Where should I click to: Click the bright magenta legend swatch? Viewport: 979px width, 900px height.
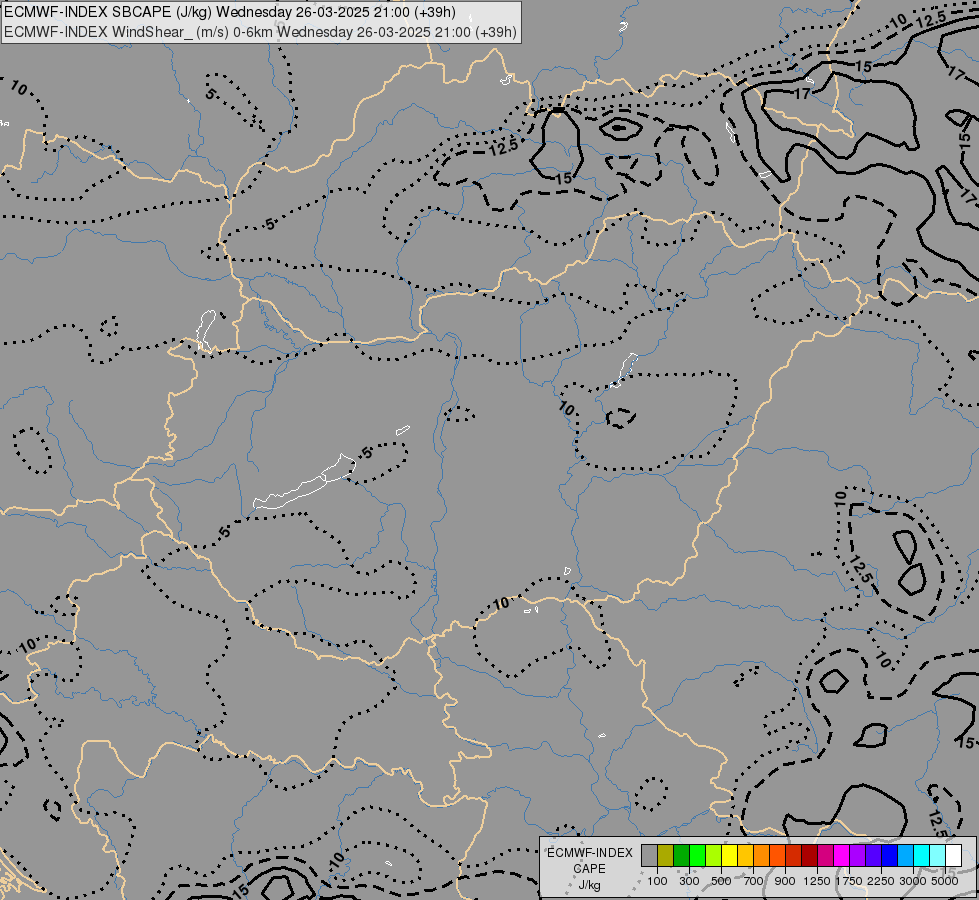click(842, 856)
